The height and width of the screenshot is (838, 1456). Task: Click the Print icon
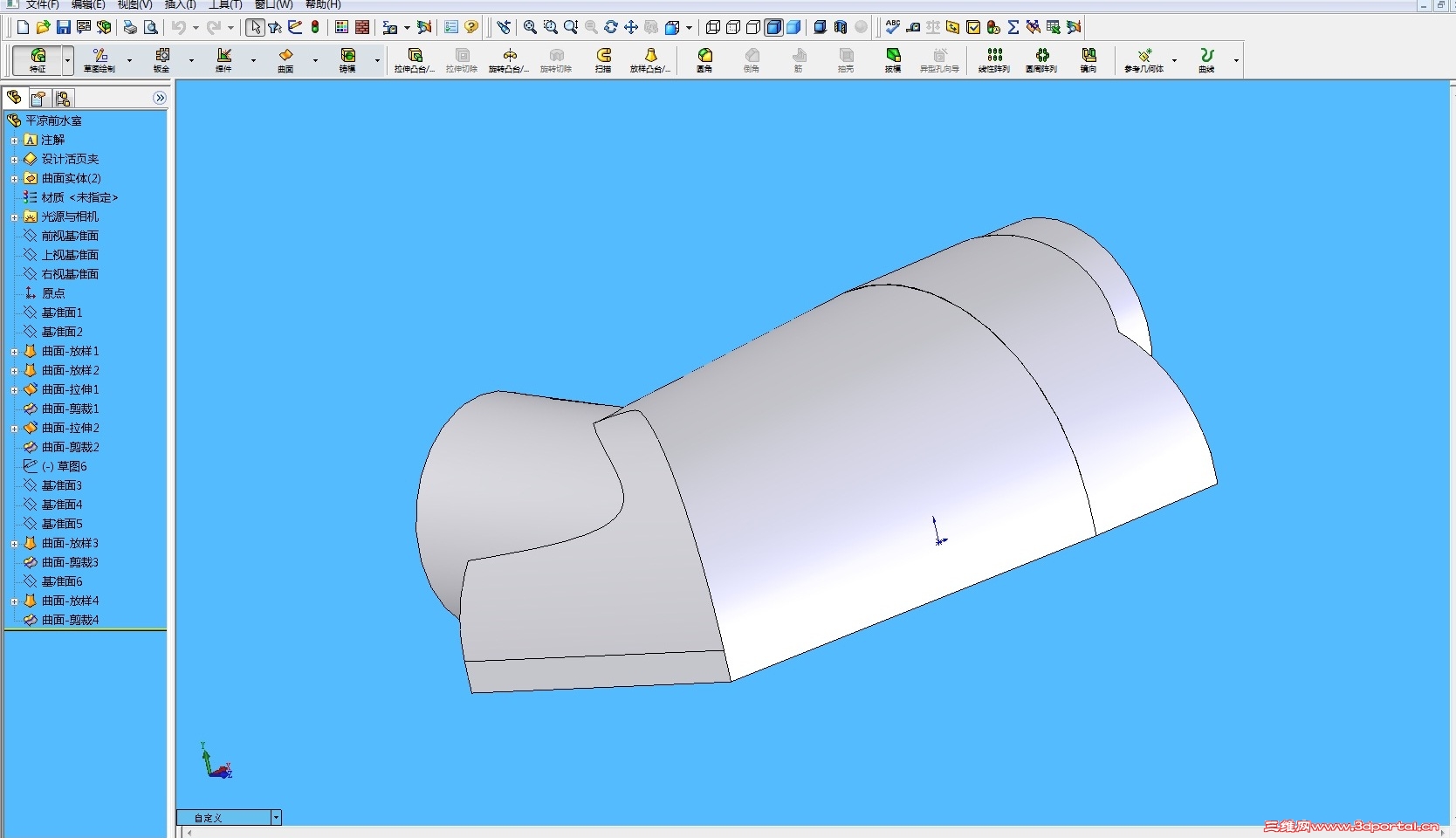pos(130,28)
